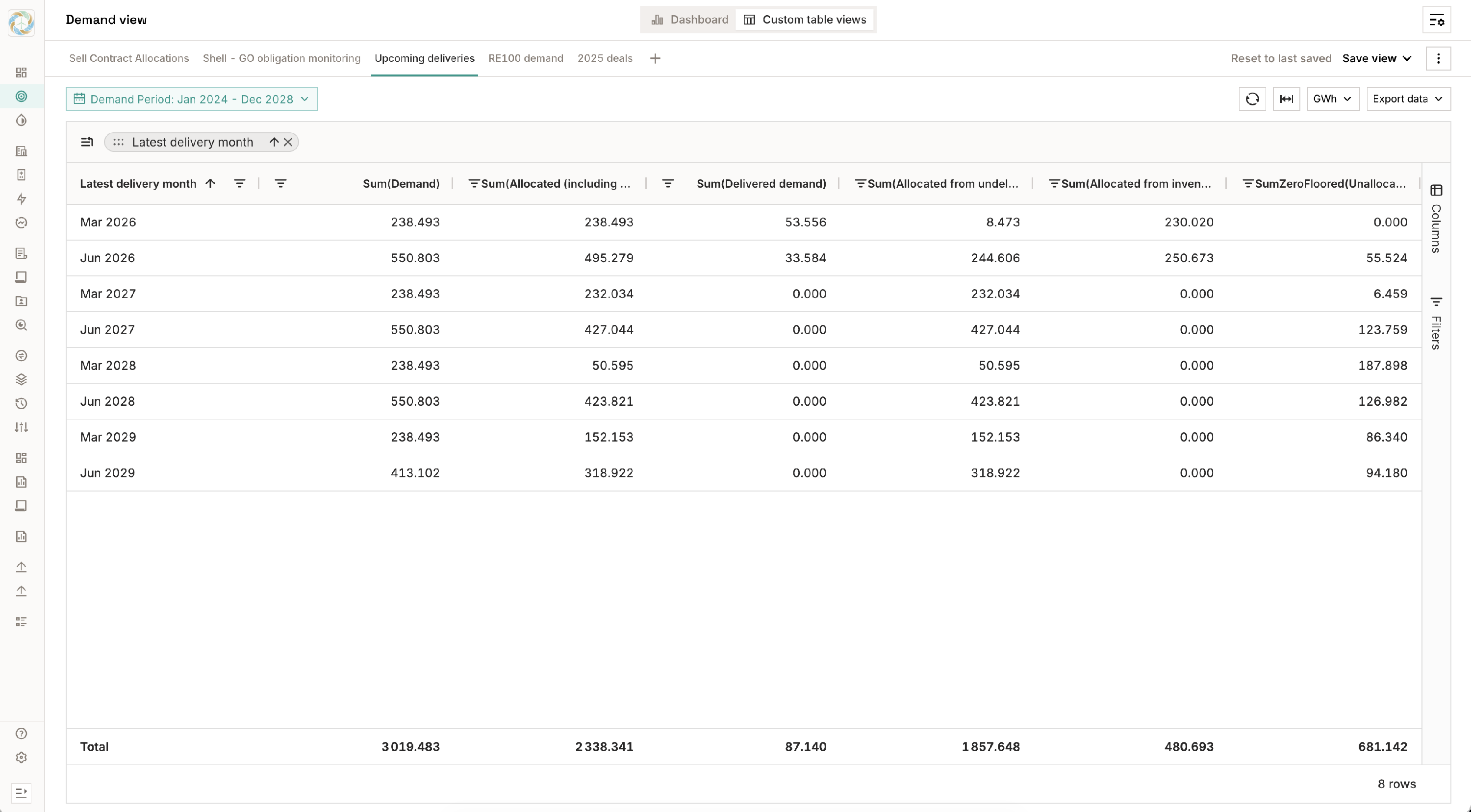Open the view settings icon at top right
The height and width of the screenshot is (812, 1471).
tap(1436, 21)
